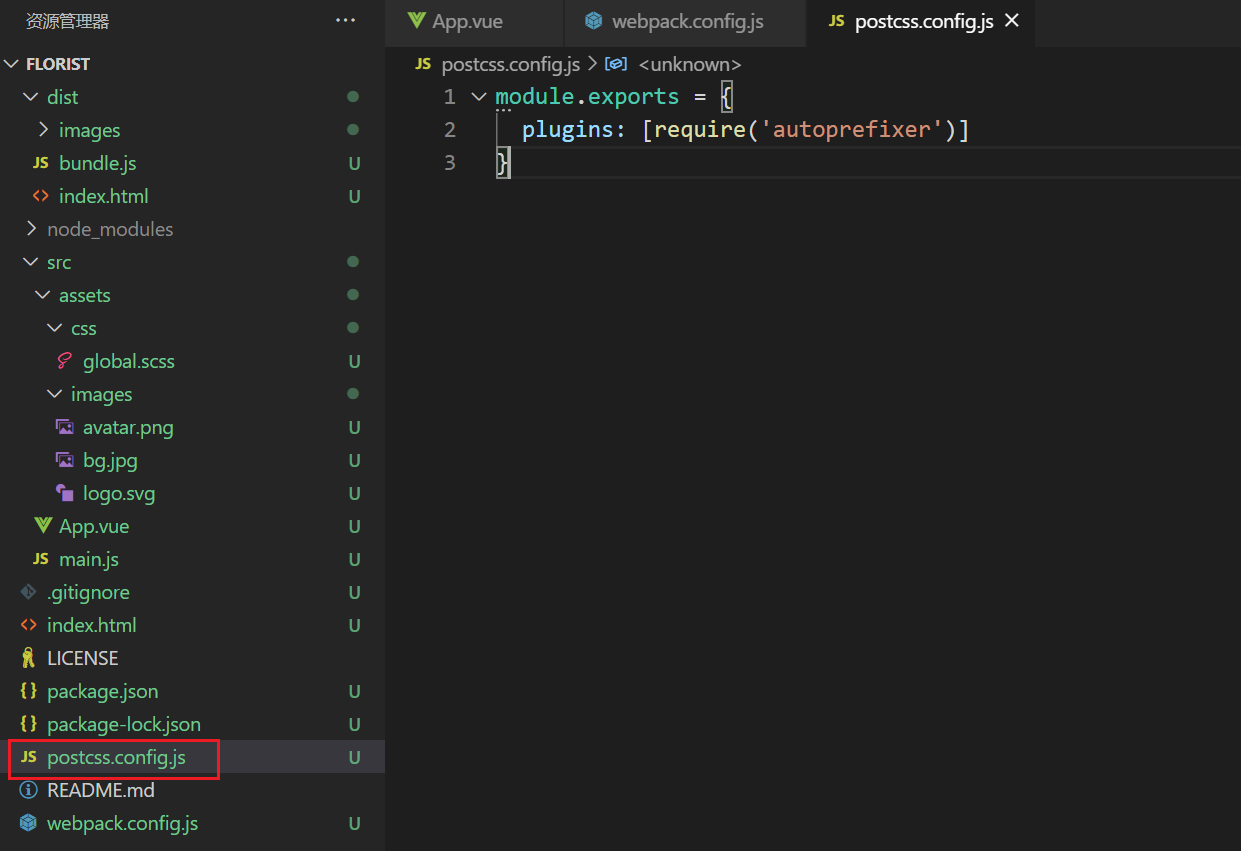Click line number 2 in the gutter
This screenshot has height=851, width=1241.
449,130
